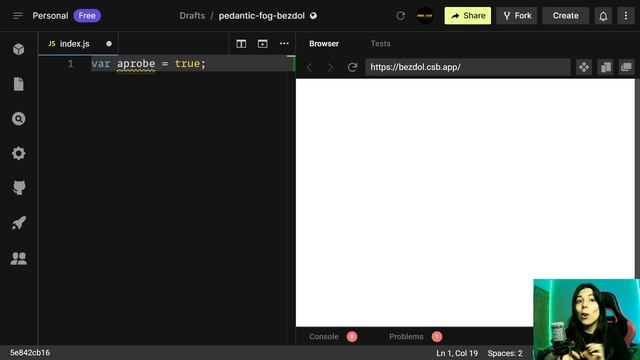Click the Problems count badge
Screen dimensions: 640x360
coord(437,337)
